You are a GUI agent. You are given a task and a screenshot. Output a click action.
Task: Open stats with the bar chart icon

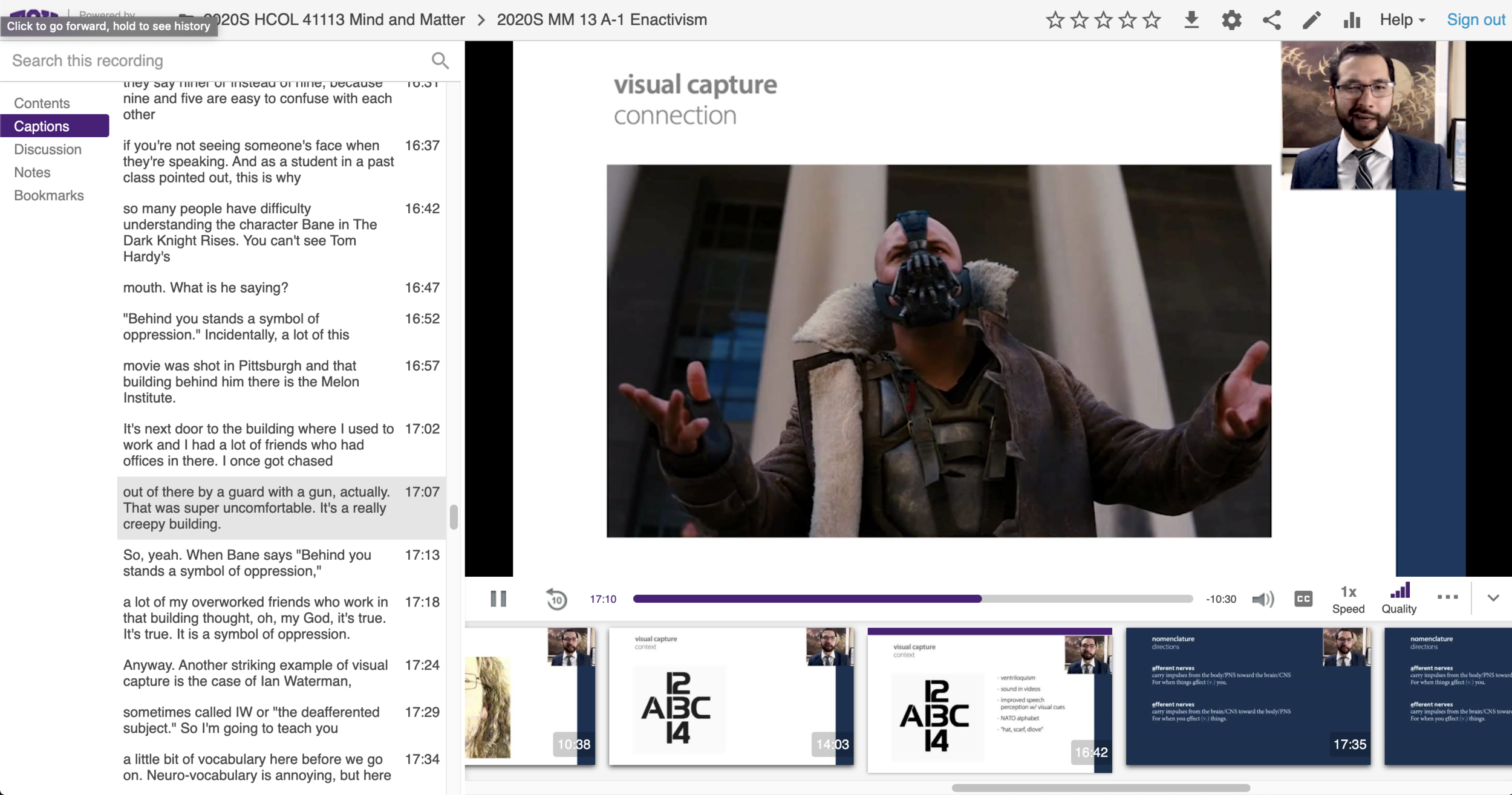[x=1352, y=20]
